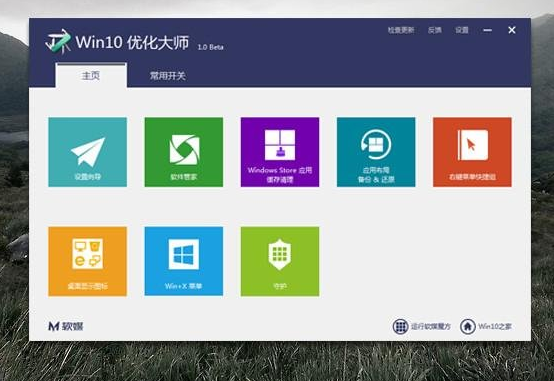This screenshot has height=381, width=554.
Task: Open the 守护 shield tile
Action: point(280,261)
